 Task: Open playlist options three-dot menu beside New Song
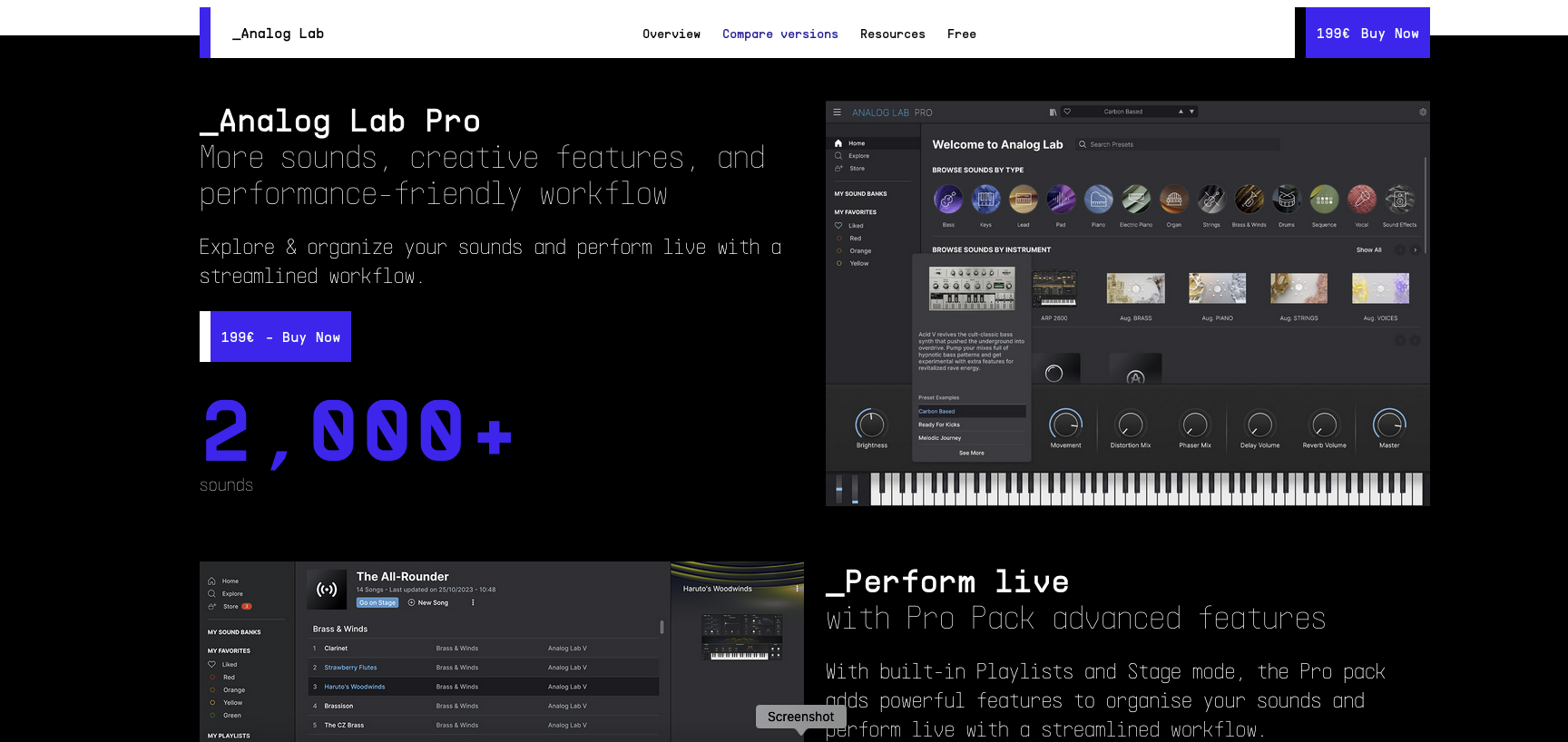(x=473, y=602)
